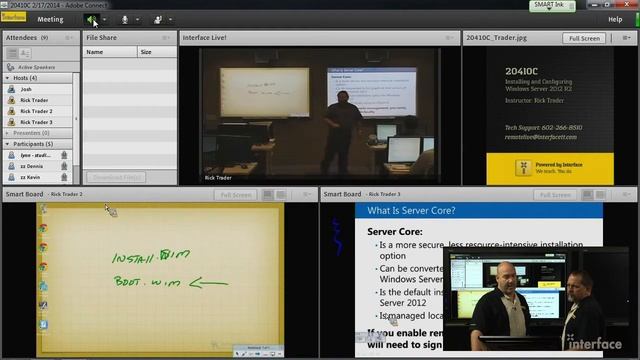This screenshot has height=360, width=640.
Task: Sort File Share by Name column
Action: [110, 52]
